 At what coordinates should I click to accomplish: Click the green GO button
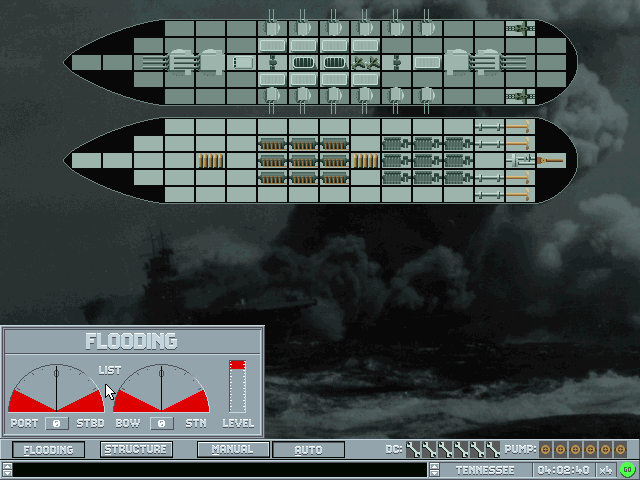coord(627,470)
